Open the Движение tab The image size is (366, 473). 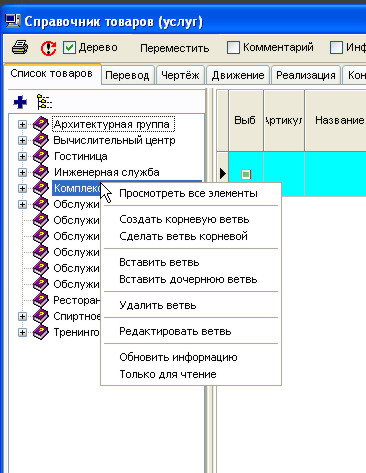[x=238, y=75]
